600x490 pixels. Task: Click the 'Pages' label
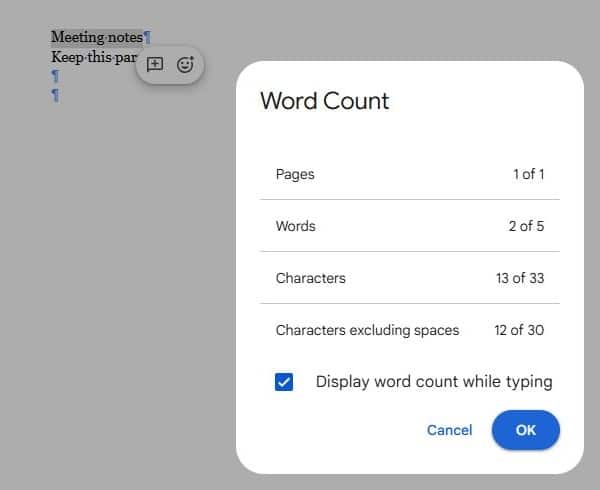pyautogui.click(x=295, y=174)
